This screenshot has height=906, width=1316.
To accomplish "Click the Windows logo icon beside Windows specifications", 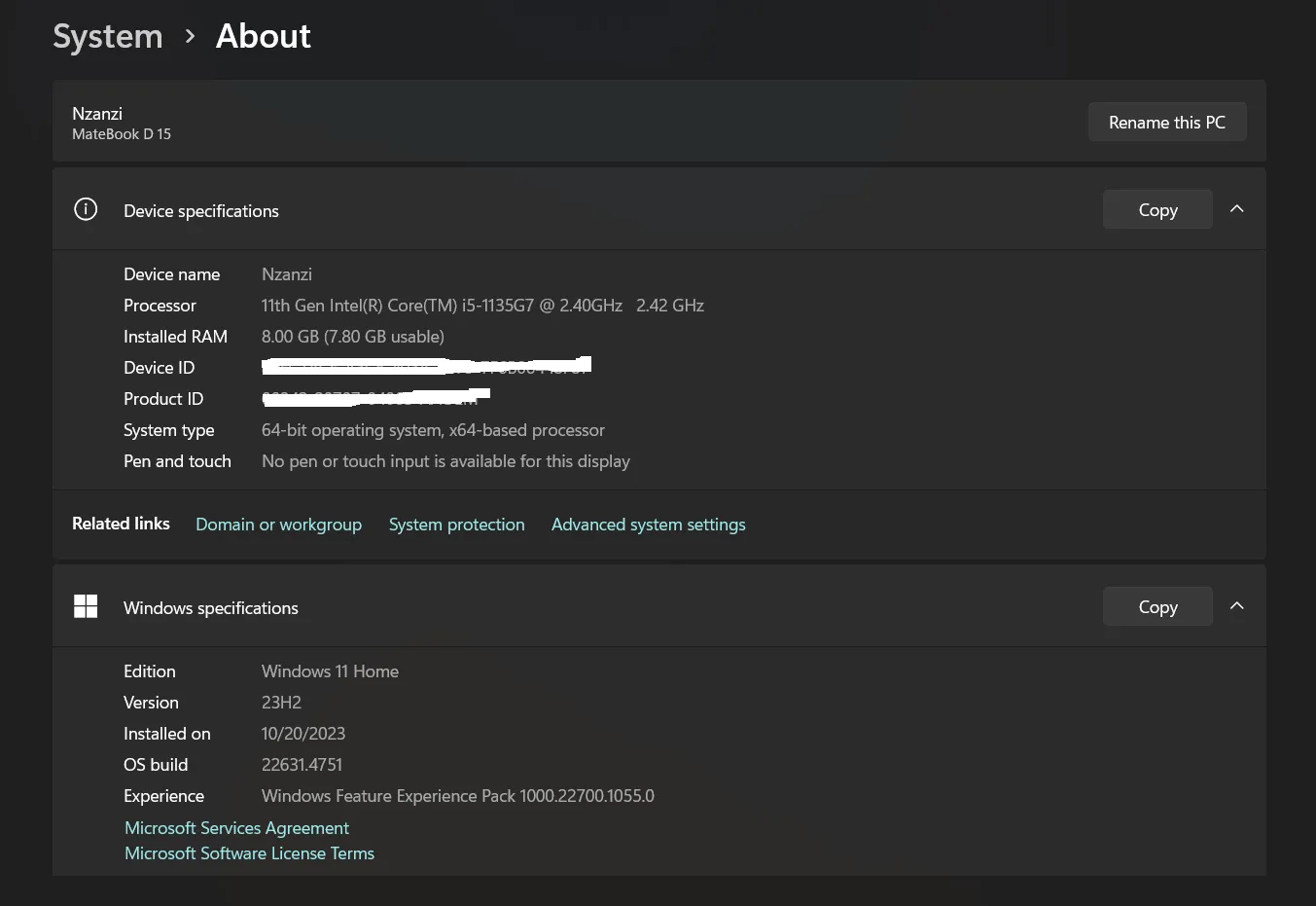I will (86, 606).
